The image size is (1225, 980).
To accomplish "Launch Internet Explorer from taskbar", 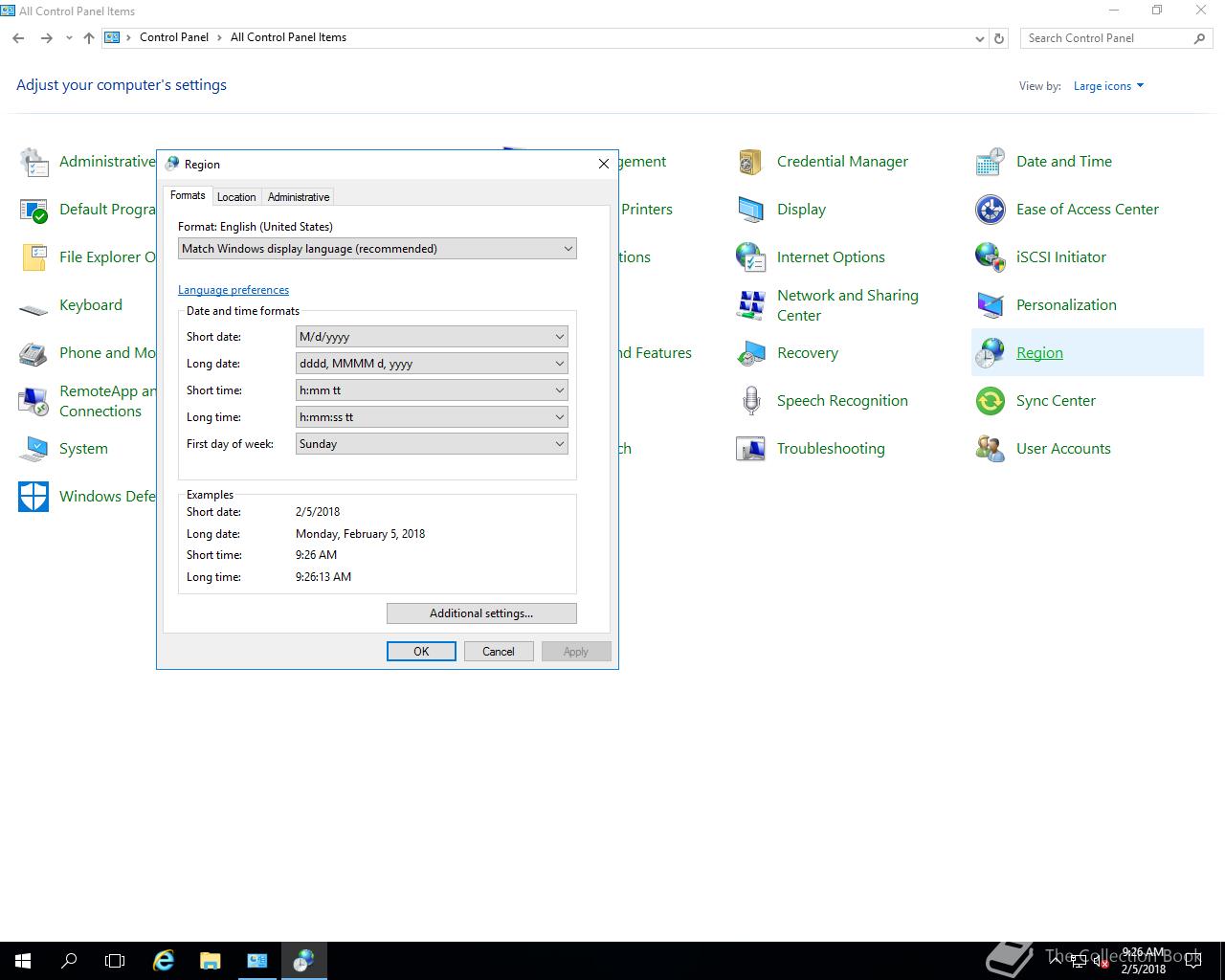I will 164,961.
